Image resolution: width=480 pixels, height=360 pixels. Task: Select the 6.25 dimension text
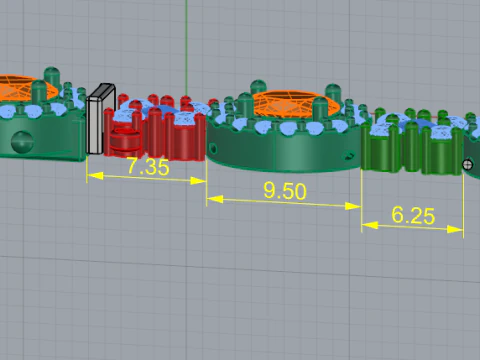(413, 215)
